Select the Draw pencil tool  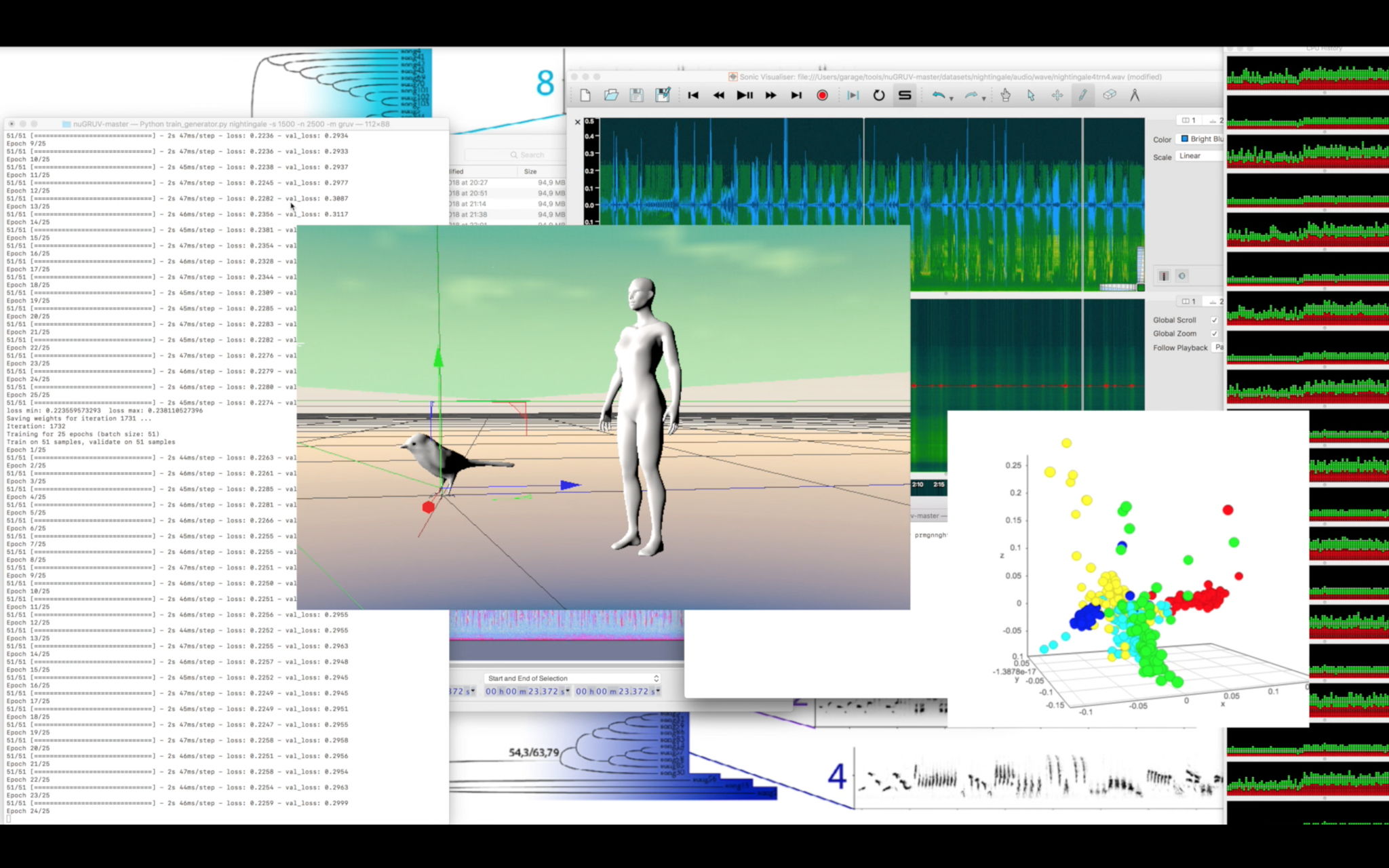click(1082, 96)
